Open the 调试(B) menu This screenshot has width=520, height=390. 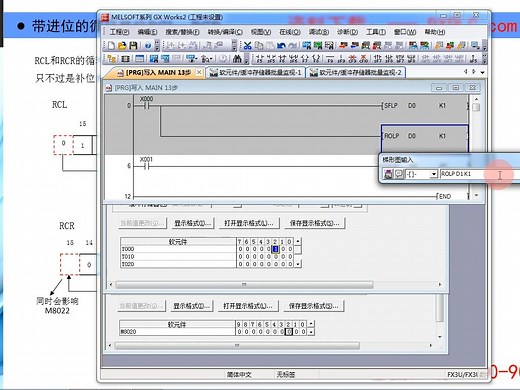(319, 32)
